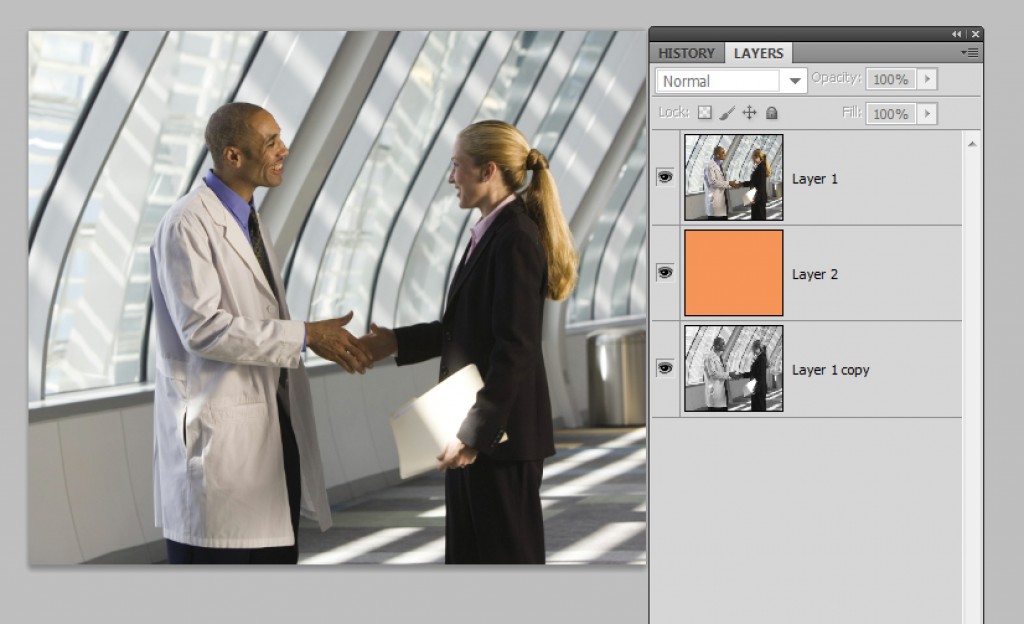
Task: Switch to the History tab
Action: [x=686, y=53]
